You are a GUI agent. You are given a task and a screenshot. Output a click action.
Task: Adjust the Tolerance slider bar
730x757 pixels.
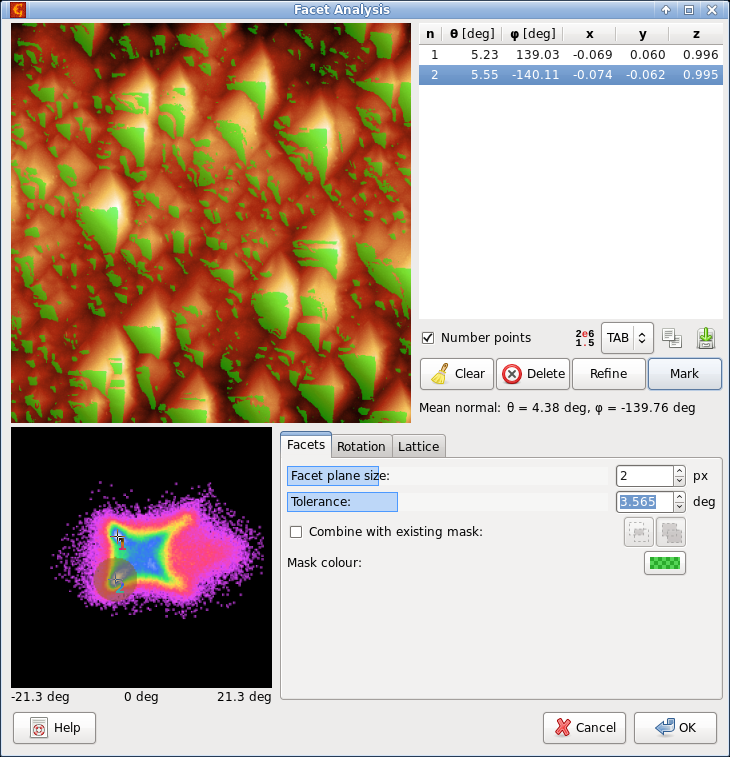pos(448,502)
